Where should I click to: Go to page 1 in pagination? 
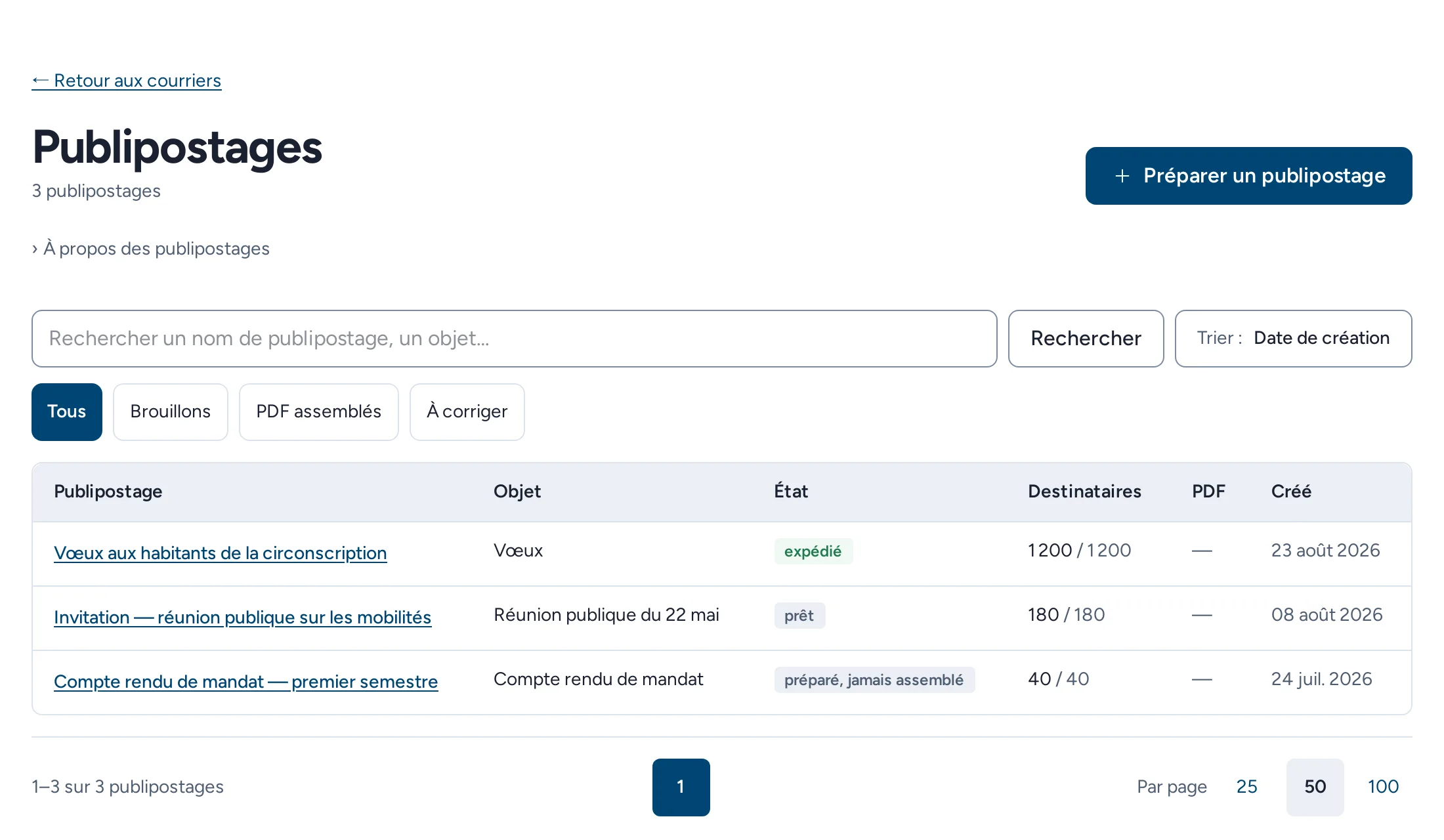point(681,787)
